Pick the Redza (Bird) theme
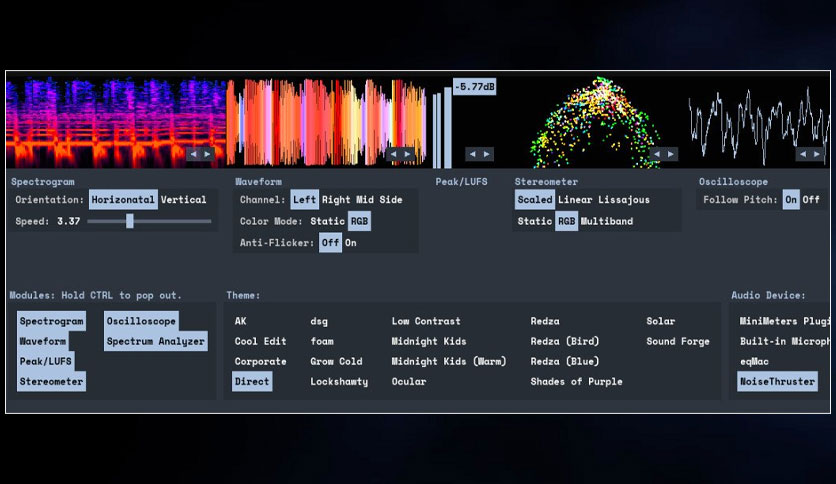 [x=565, y=341]
